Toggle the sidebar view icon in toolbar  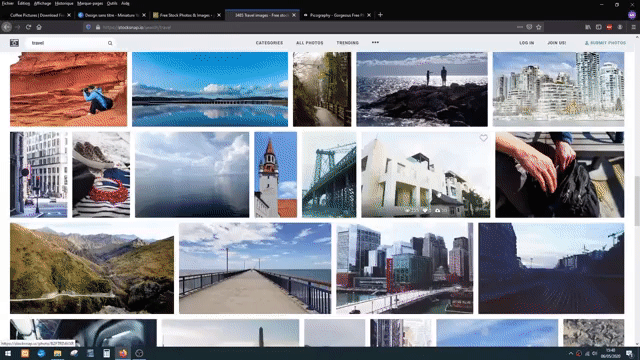click(599, 27)
